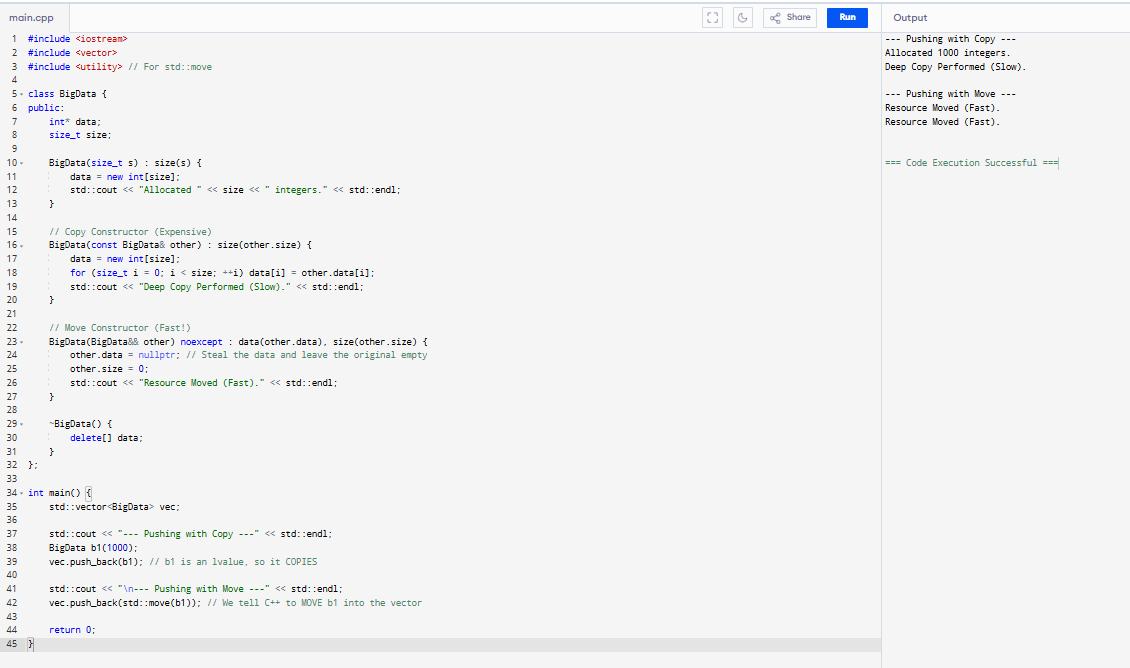Click 'Deep Copy Performed (Slow).' output line
The width and height of the screenshot is (1130, 668).
coord(956,67)
